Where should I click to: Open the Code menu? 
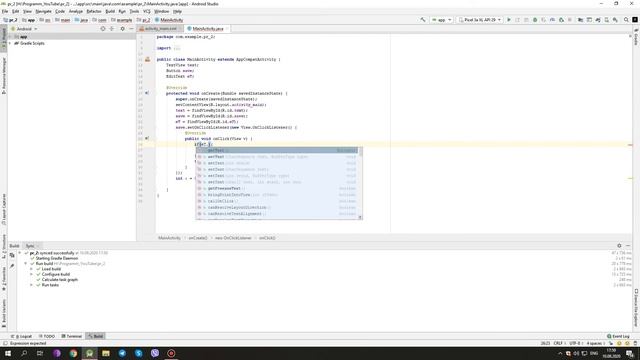60,11
